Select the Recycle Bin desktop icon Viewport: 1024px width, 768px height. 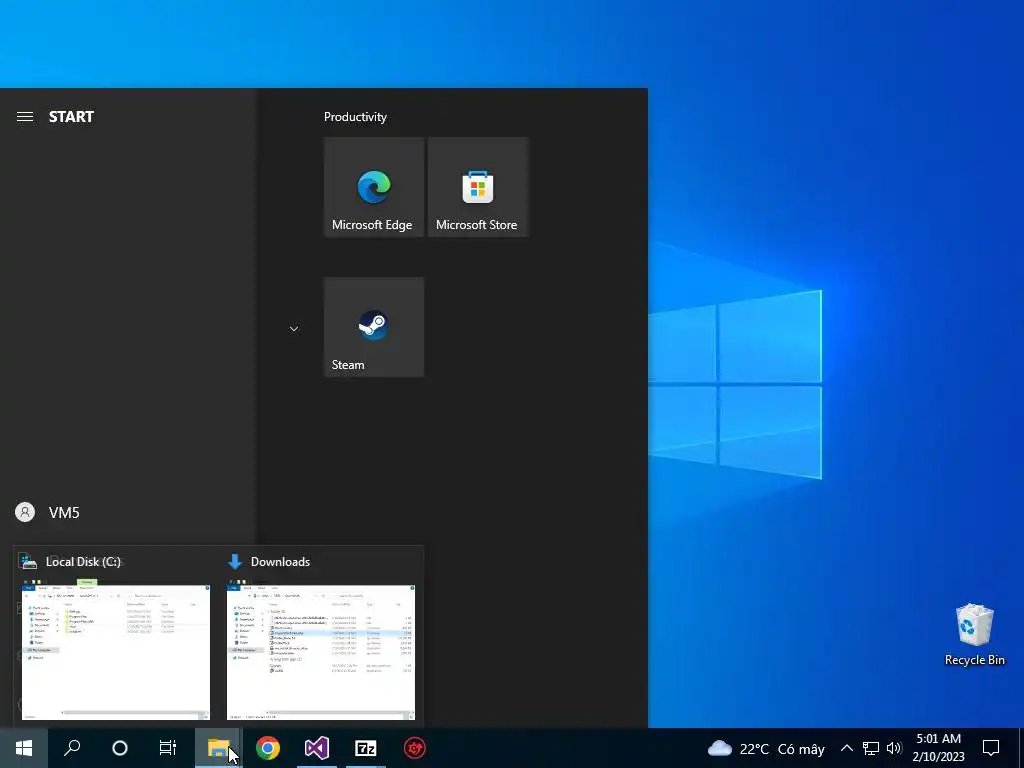click(x=974, y=635)
